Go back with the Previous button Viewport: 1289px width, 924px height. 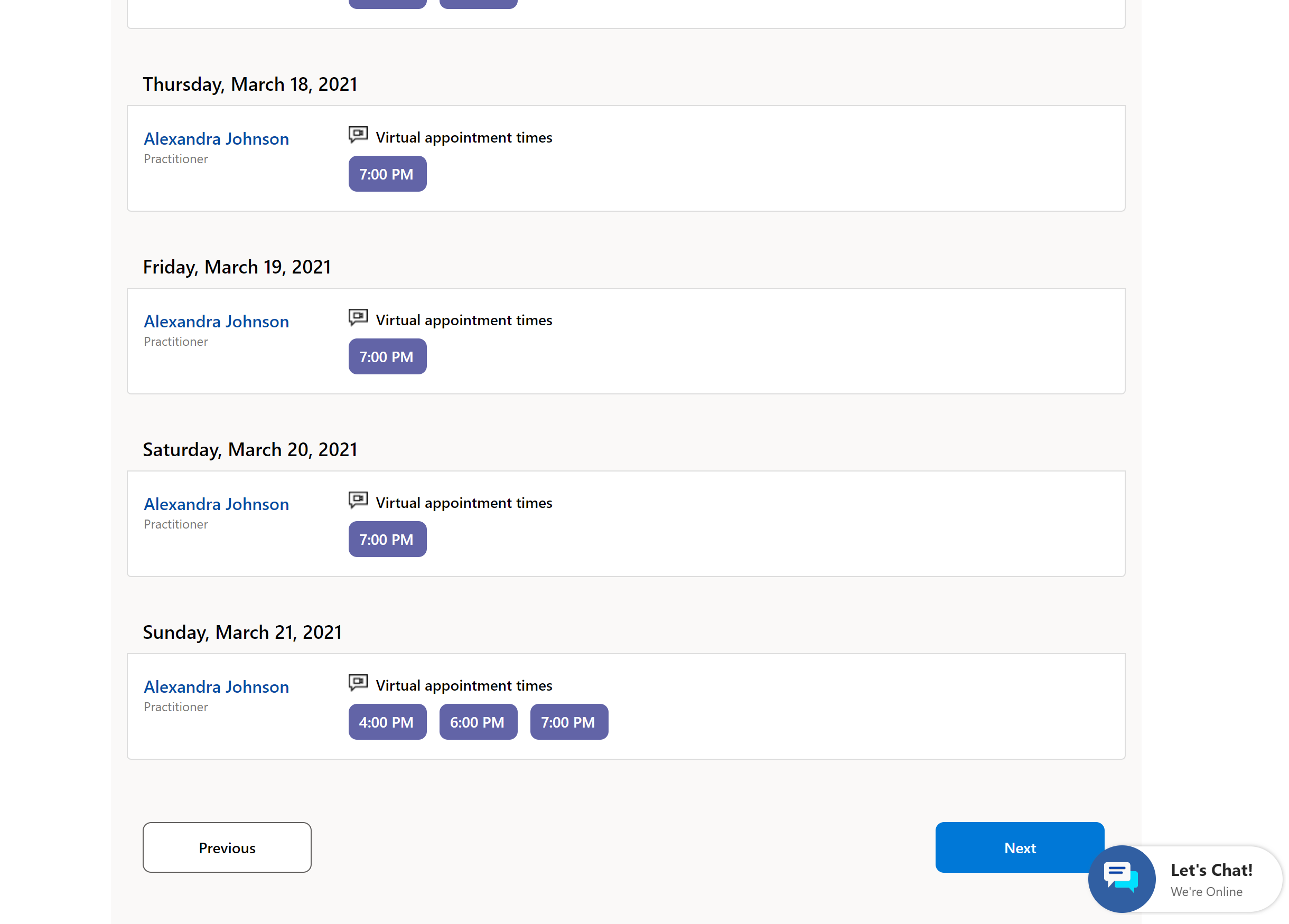click(x=227, y=847)
